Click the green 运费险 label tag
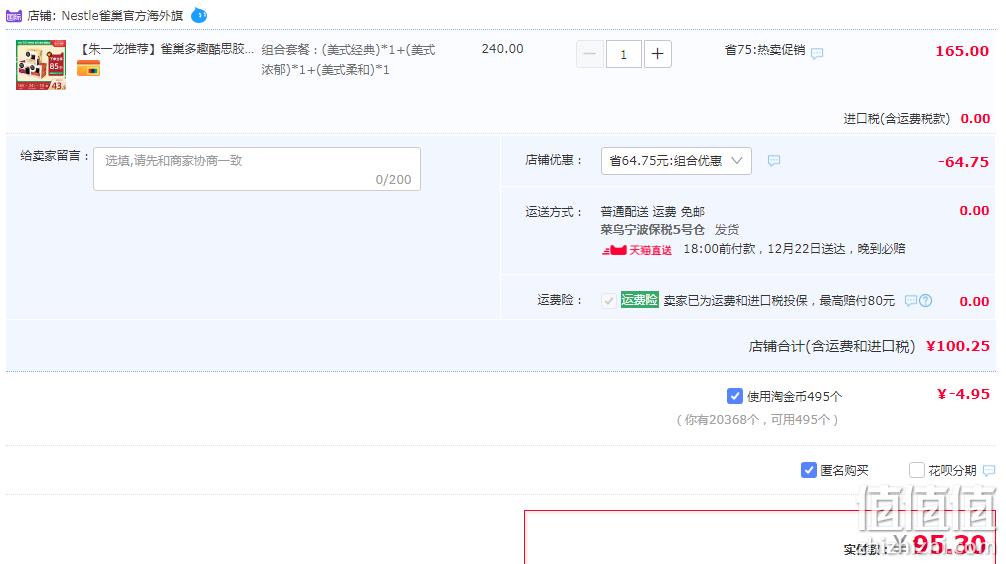This screenshot has height=564, width=1006. [640, 300]
